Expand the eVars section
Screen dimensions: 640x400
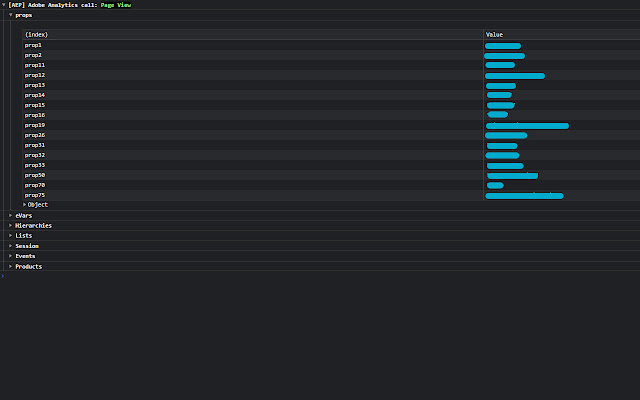(x=11, y=215)
